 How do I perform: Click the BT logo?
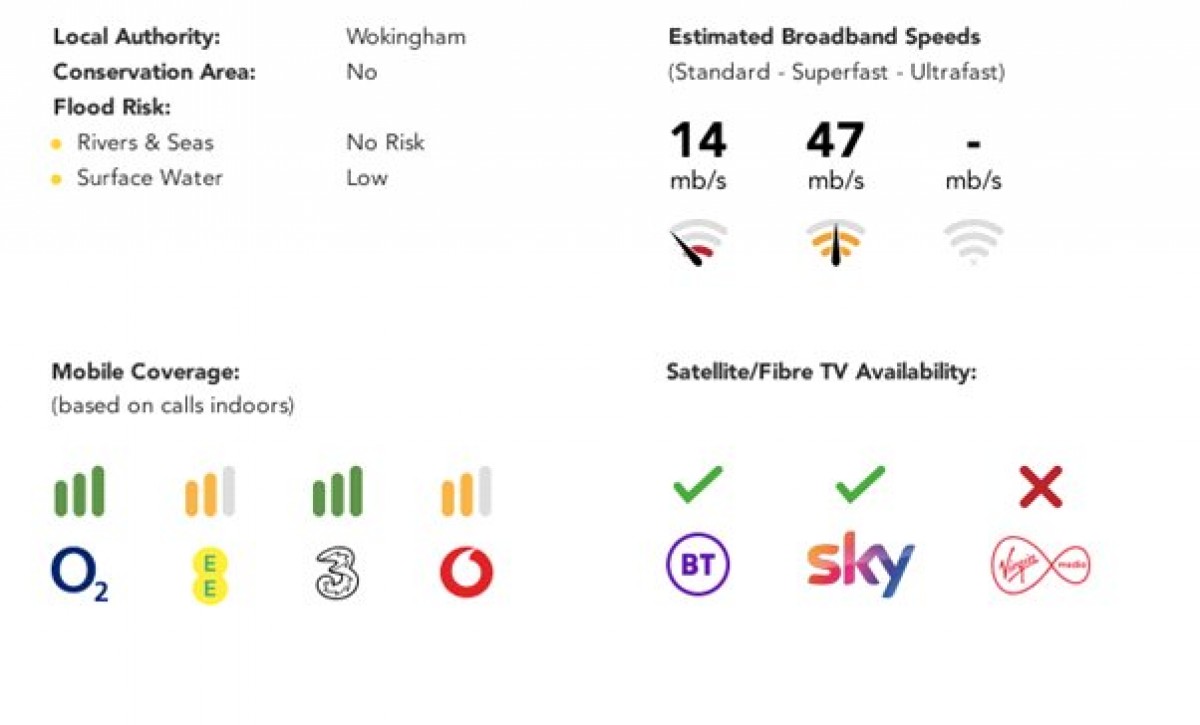[x=697, y=566]
